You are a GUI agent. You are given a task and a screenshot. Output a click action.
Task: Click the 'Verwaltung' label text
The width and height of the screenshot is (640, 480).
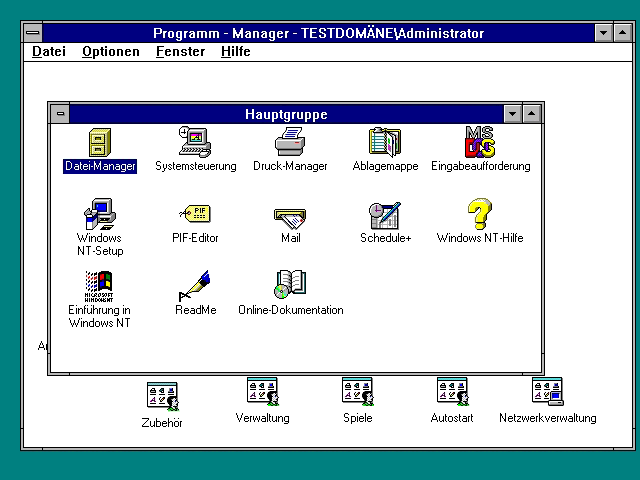tap(262, 418)
